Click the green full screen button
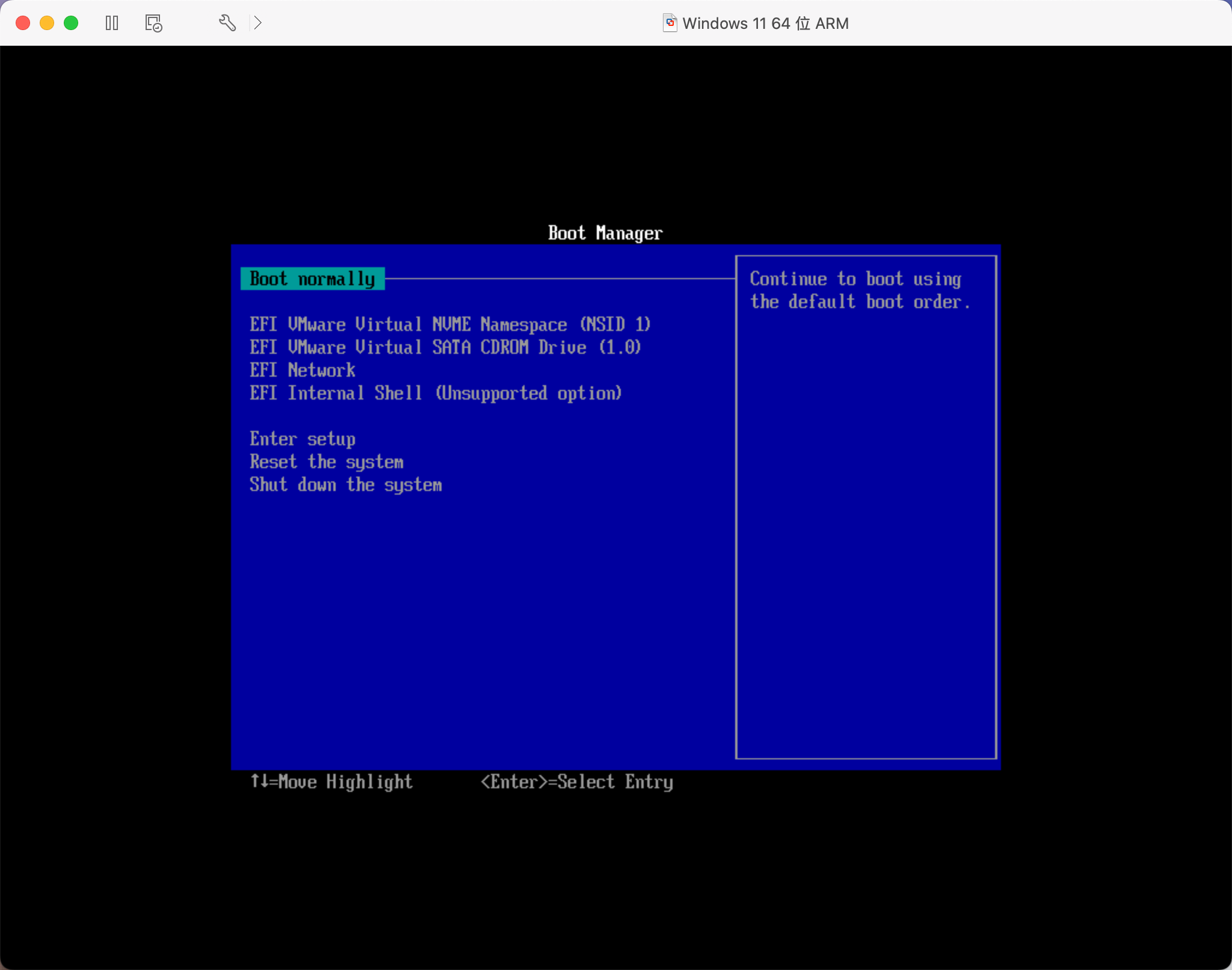 (71, 23)
